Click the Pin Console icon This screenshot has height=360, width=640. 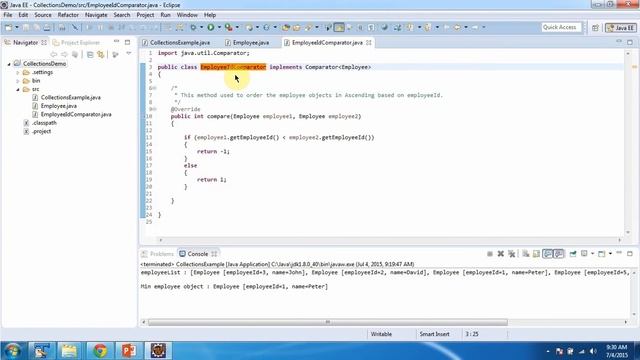(x=573, y=254)
